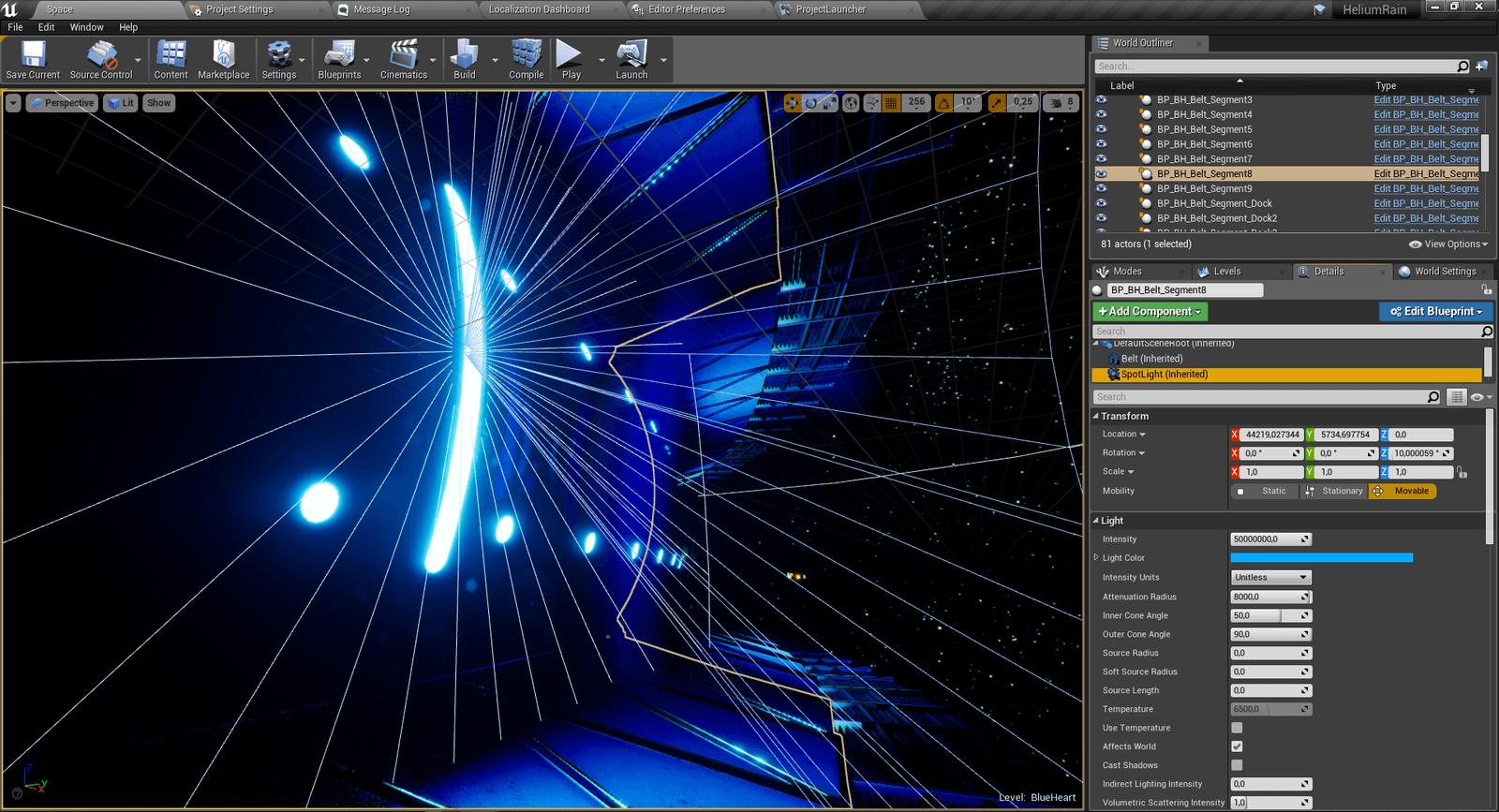
Task: Click the Inner Cone Angle slider field
Action: pos(1270,615)
